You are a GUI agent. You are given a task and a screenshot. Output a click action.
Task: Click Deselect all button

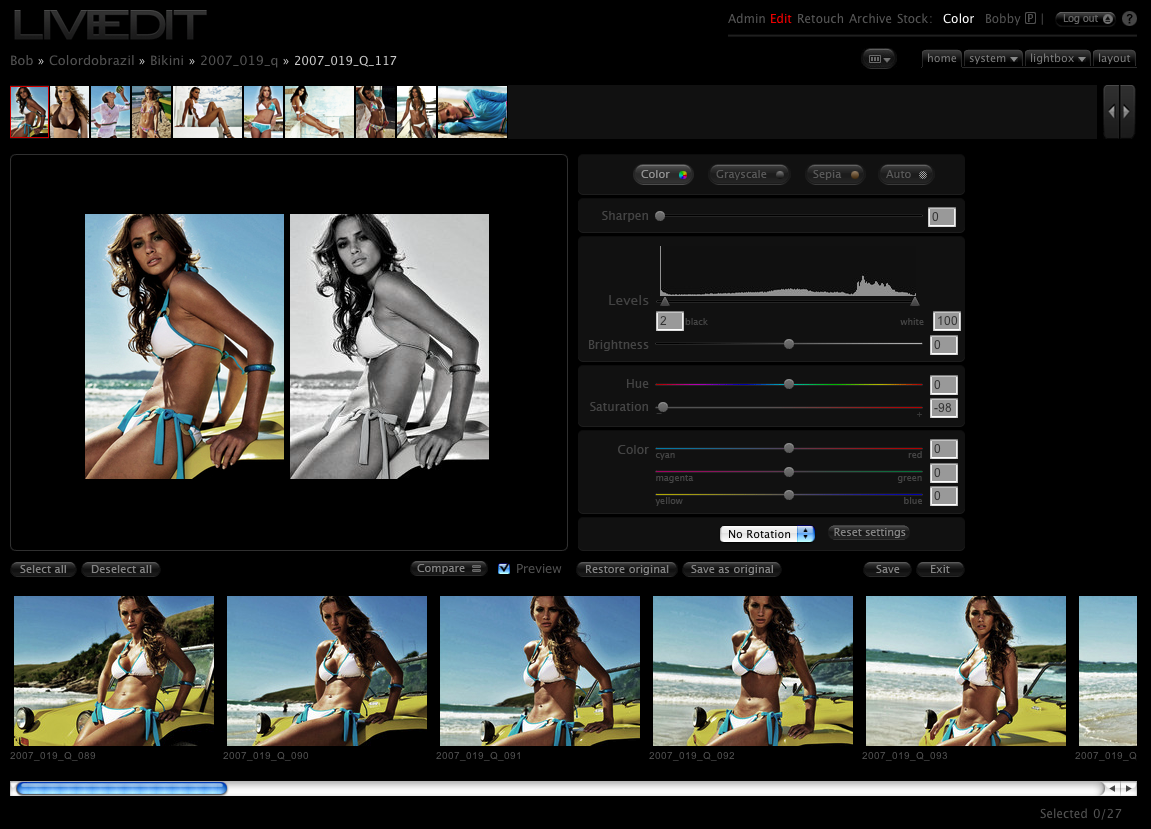coord(121,569)
